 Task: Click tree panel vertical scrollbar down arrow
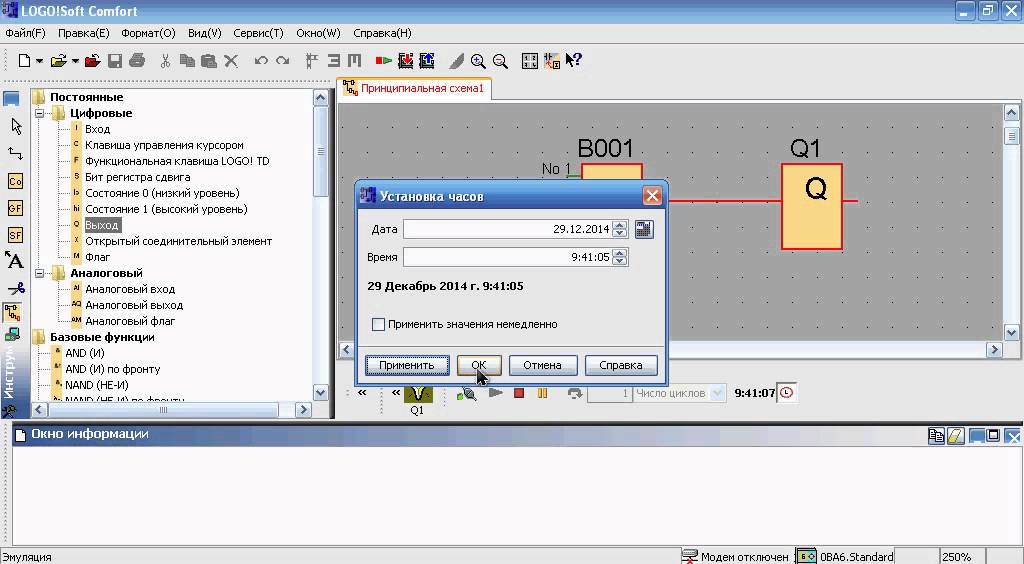click(320, 393)
